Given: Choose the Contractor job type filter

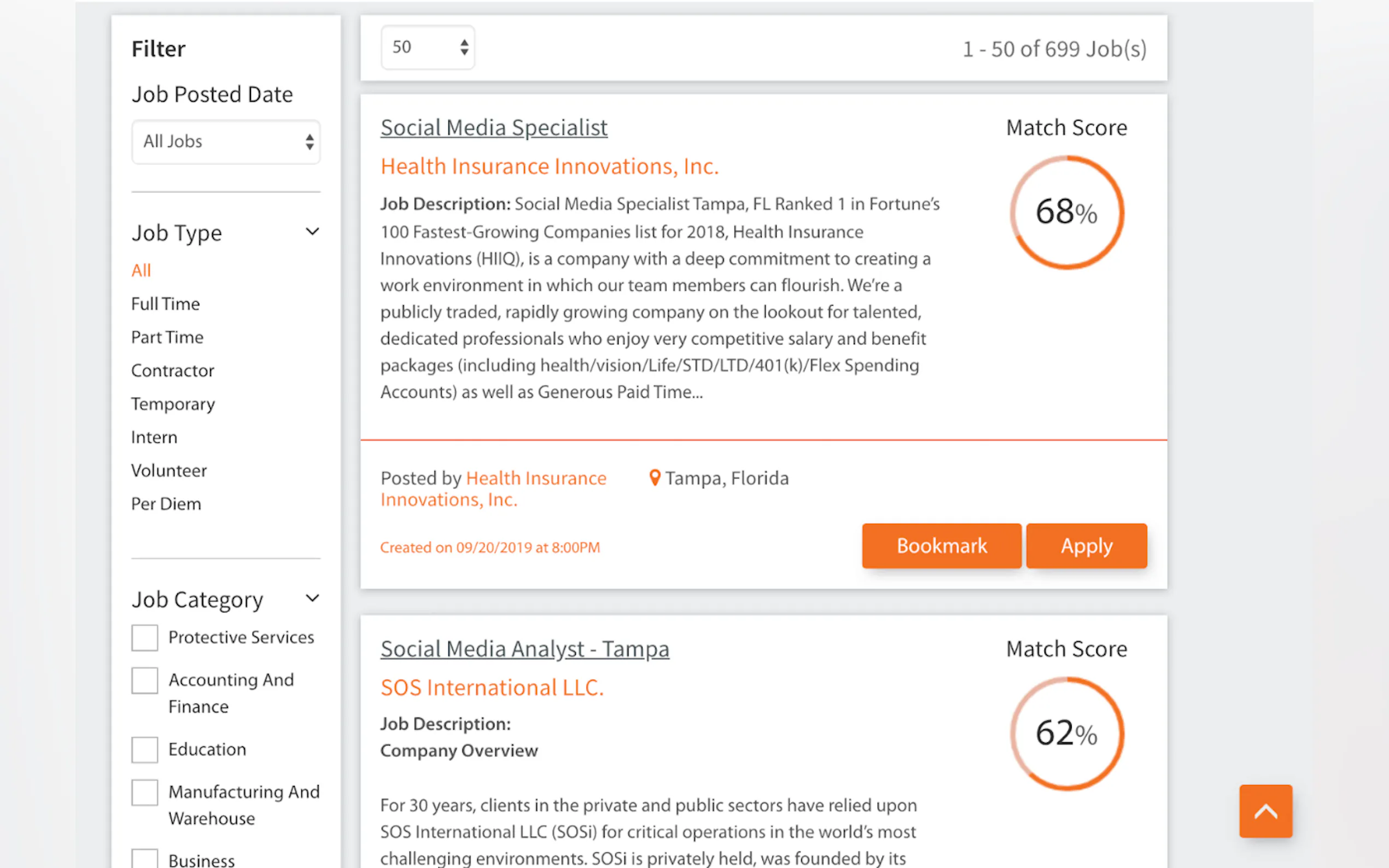Looking at the screenshot, I should pyautogui.click(x=172, y=370).
